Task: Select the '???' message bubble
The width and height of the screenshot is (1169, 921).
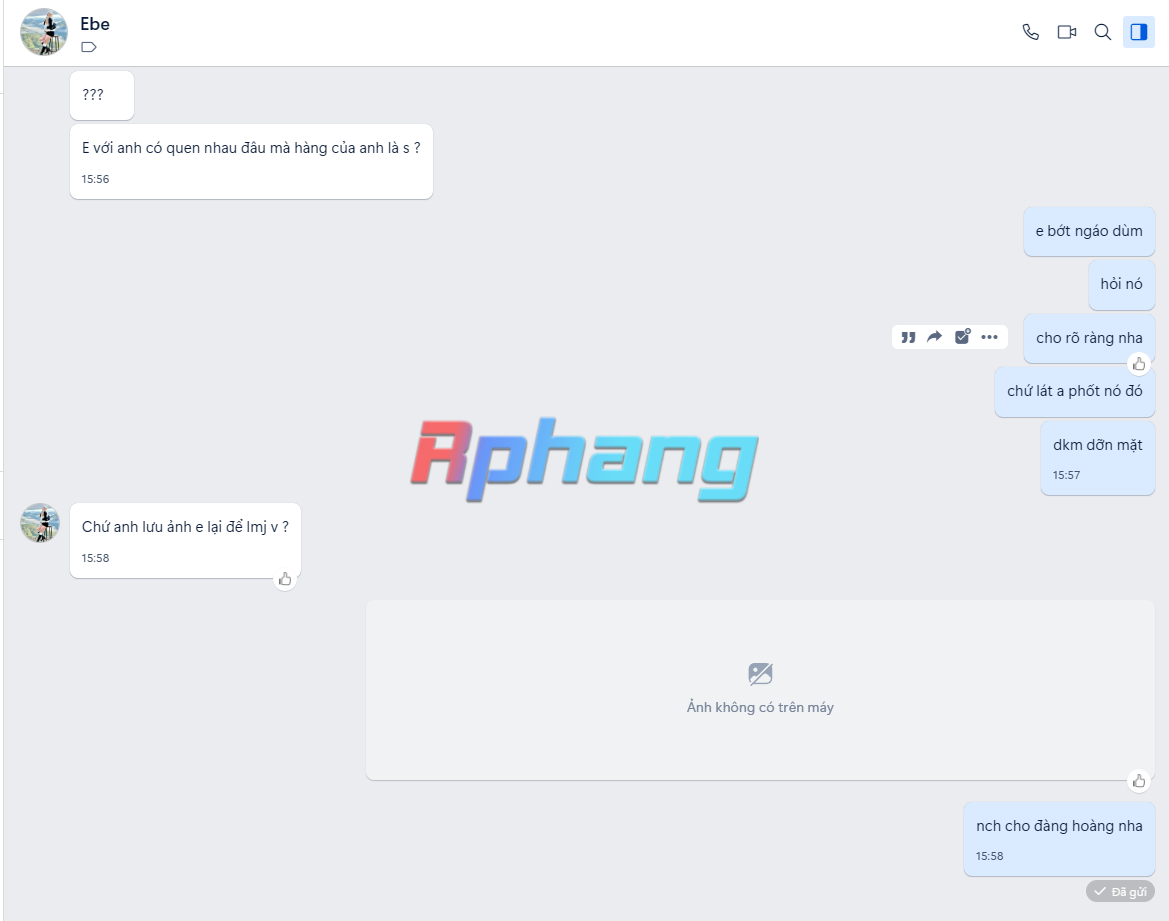Action: [x=101, y=95]
